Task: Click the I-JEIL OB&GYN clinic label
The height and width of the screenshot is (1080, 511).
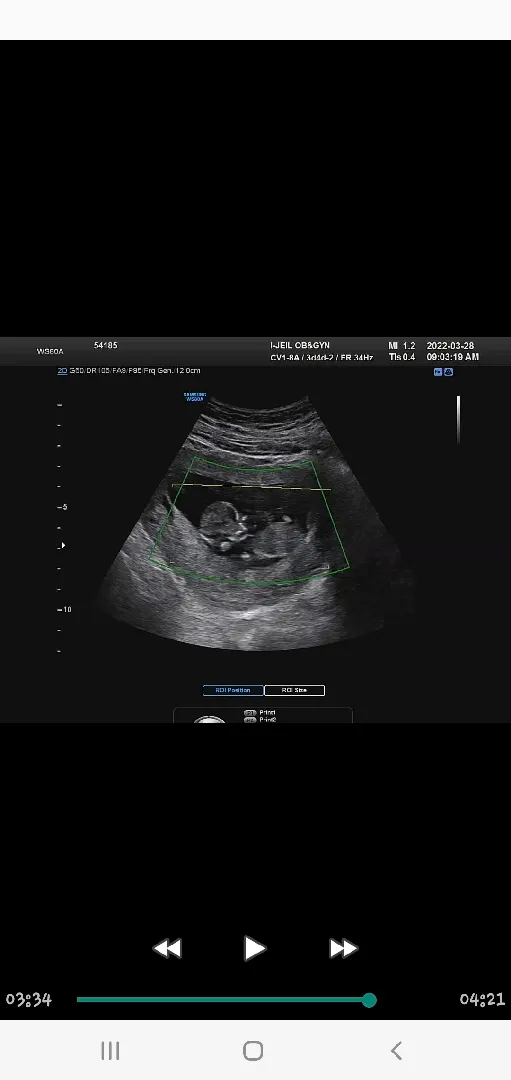Action: 300,346
